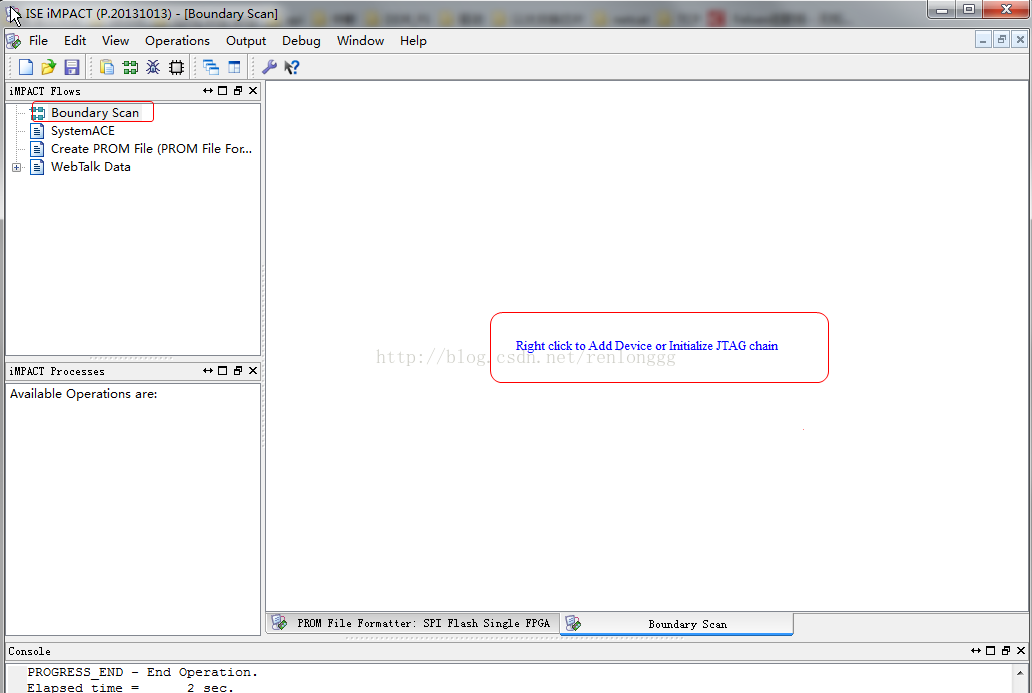1032x693 pixels.
Task: Minimize the inner Boundary Scan document window
Action: click(983, 41)
